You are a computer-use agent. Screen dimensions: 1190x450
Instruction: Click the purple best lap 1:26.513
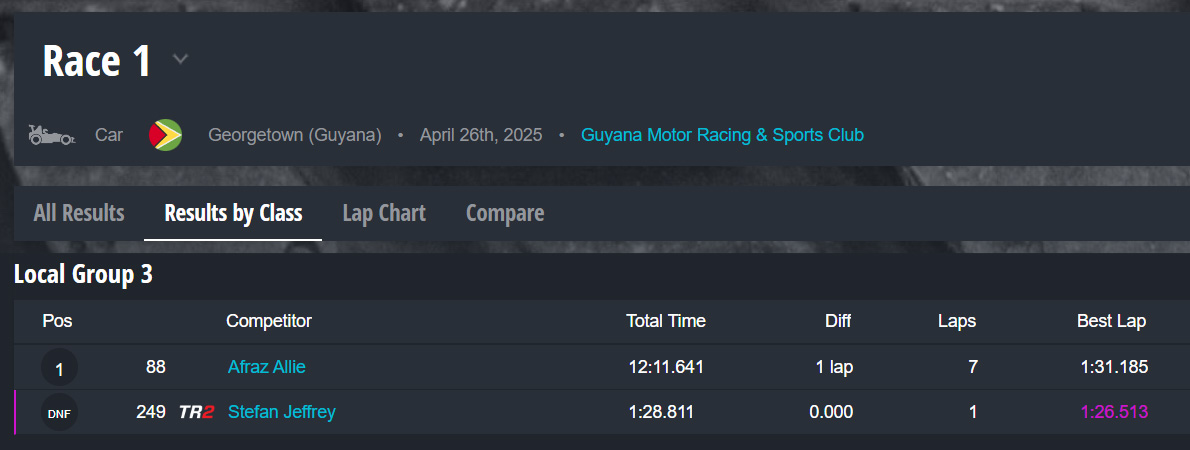(1113, 412)
